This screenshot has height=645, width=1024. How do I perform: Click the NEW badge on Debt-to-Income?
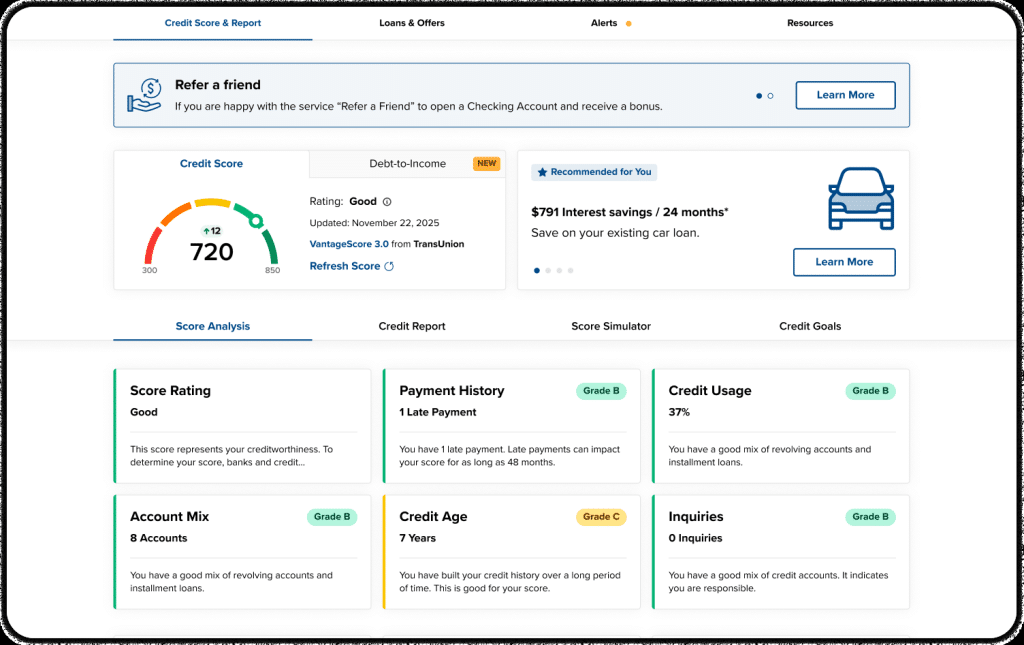pyautogui.click(x=486, y=163)
